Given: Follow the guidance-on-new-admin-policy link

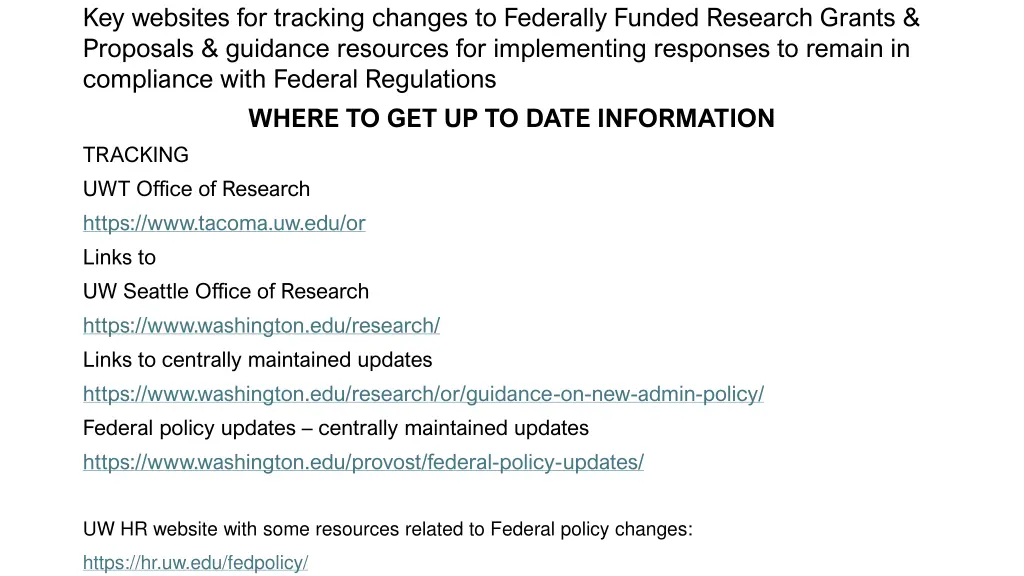Looking at the screenshot, I should 423,394.
